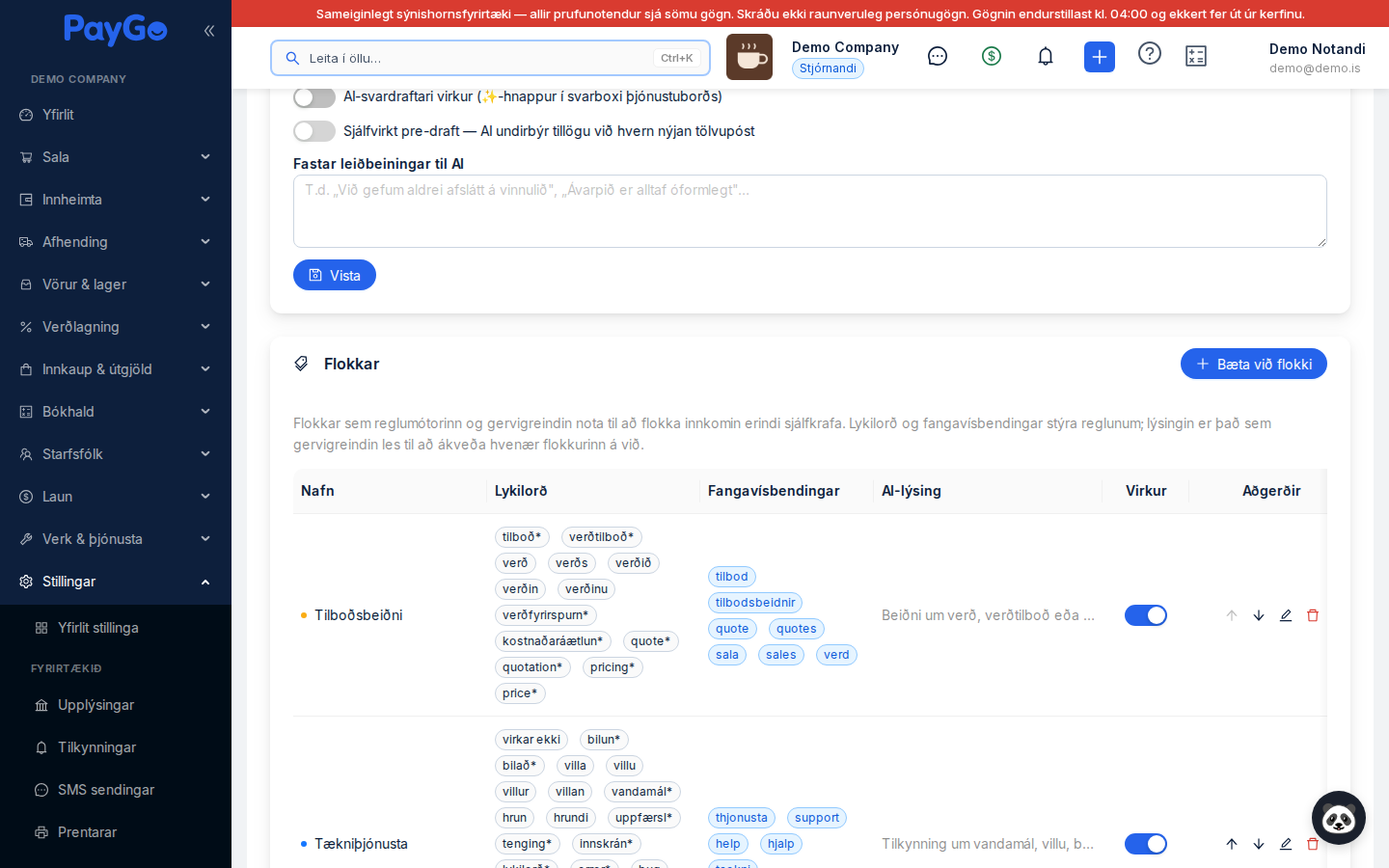Expand the Sala sidebar menu

click(116, 157)
